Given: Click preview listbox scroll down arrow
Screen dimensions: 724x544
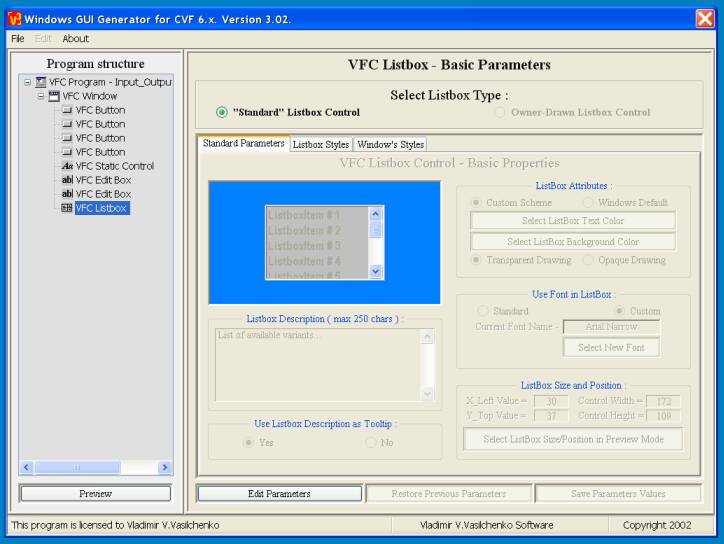Looking at the screenshot, I should tap(375, 272).
